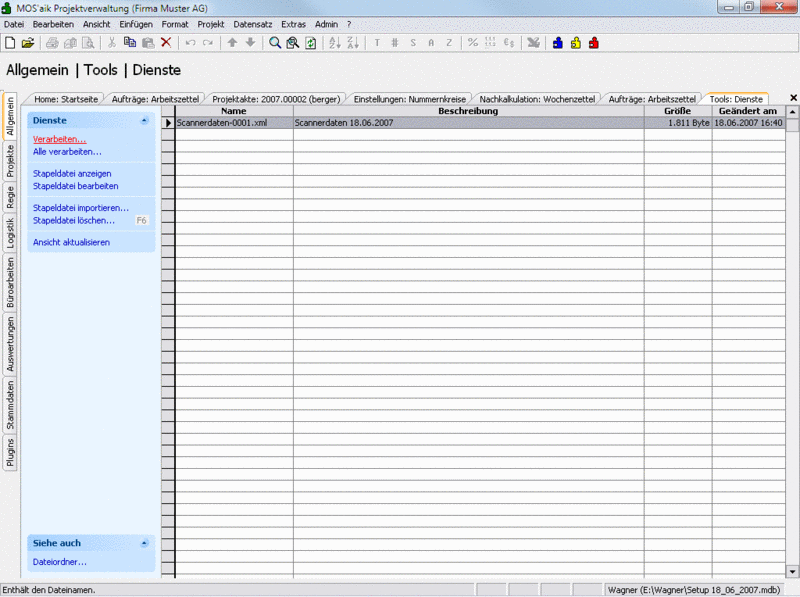
Task: Switch to the Nachkalkulation: Wochenzettel tab
Action: point(537,99)
